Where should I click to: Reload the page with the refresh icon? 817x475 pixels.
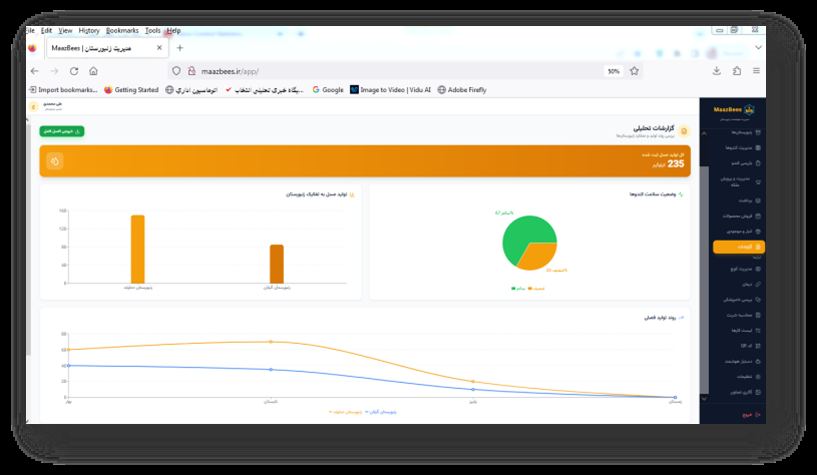74,71
